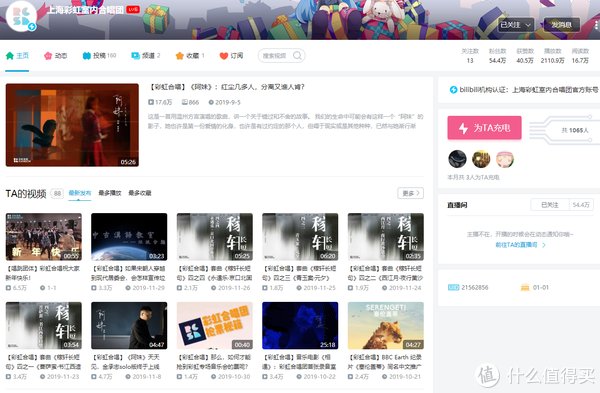Click the 获赞数 40.5万 stat
This screenshot has height=393, width=600.
[x=525, y=56]
